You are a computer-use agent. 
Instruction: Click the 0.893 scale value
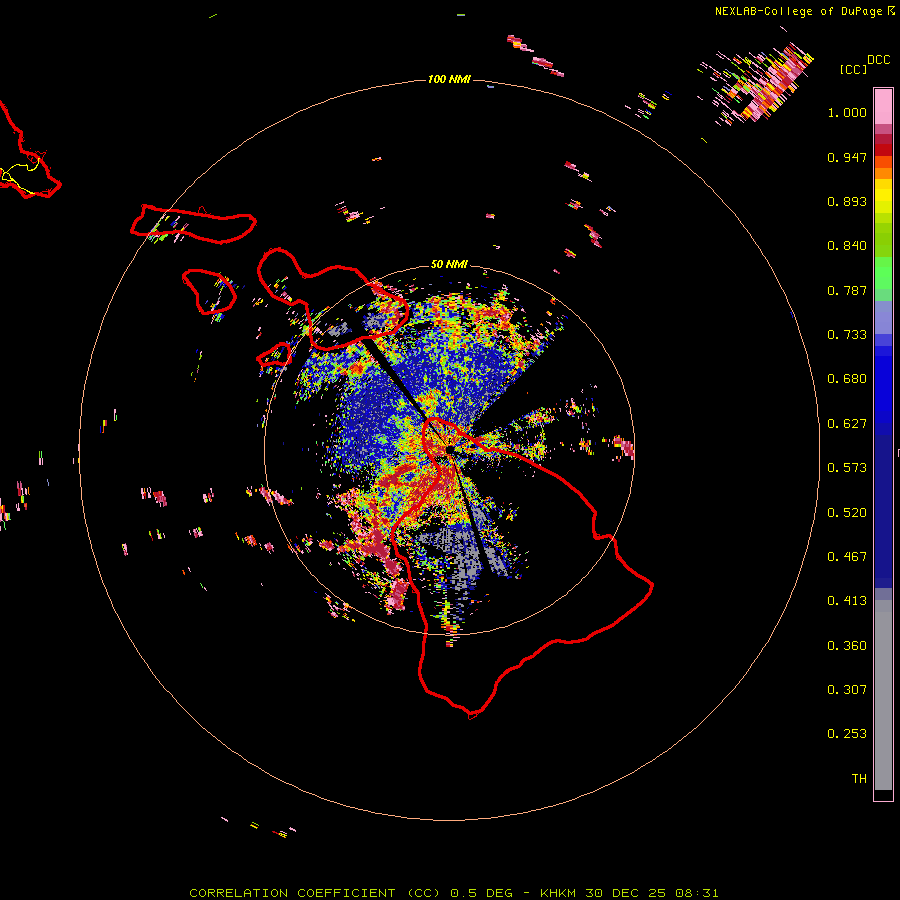point(847,201)
